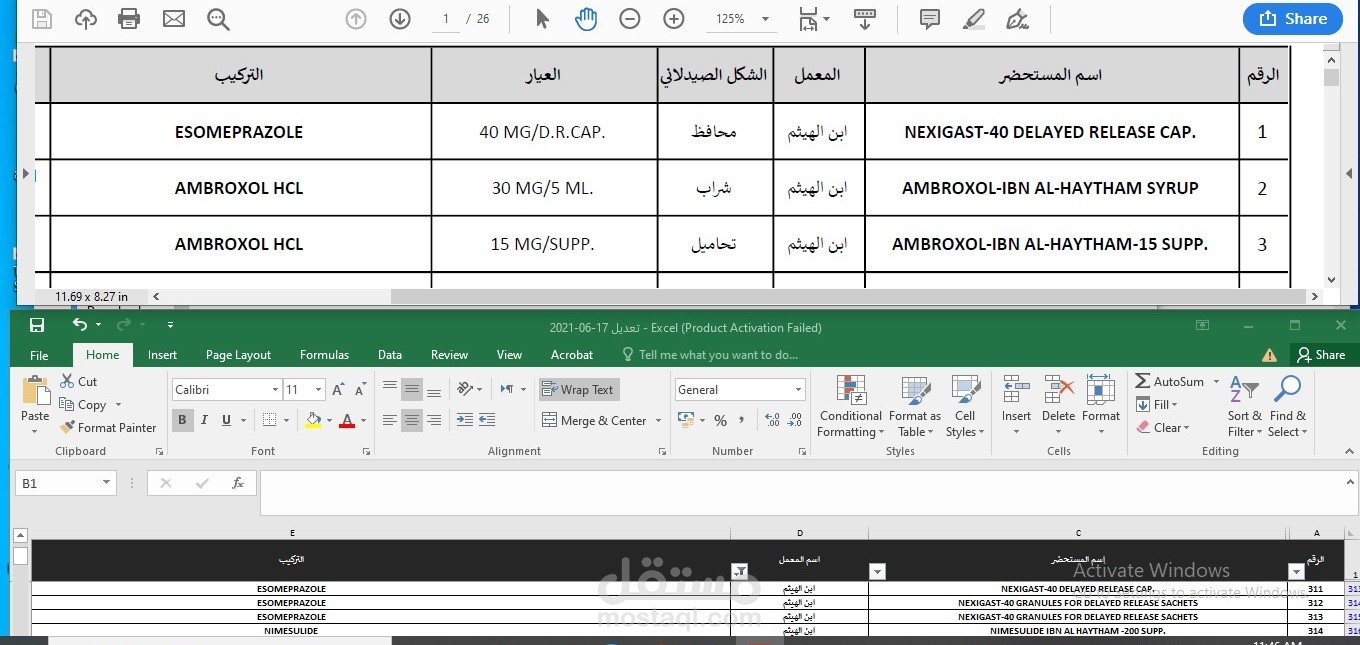Switch to the View ribbon tab
The height and width of the screenshot is (645, 1360).
509,355
